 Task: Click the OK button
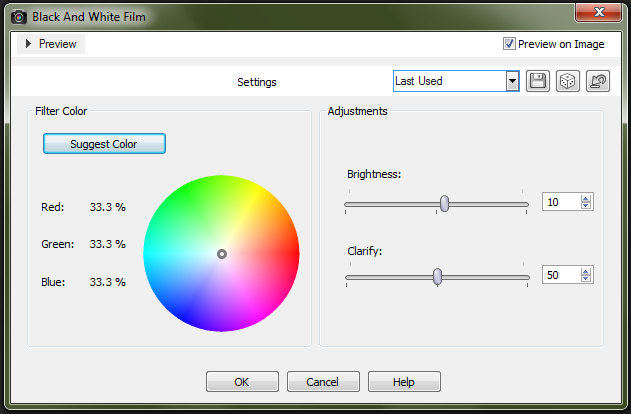242,381
